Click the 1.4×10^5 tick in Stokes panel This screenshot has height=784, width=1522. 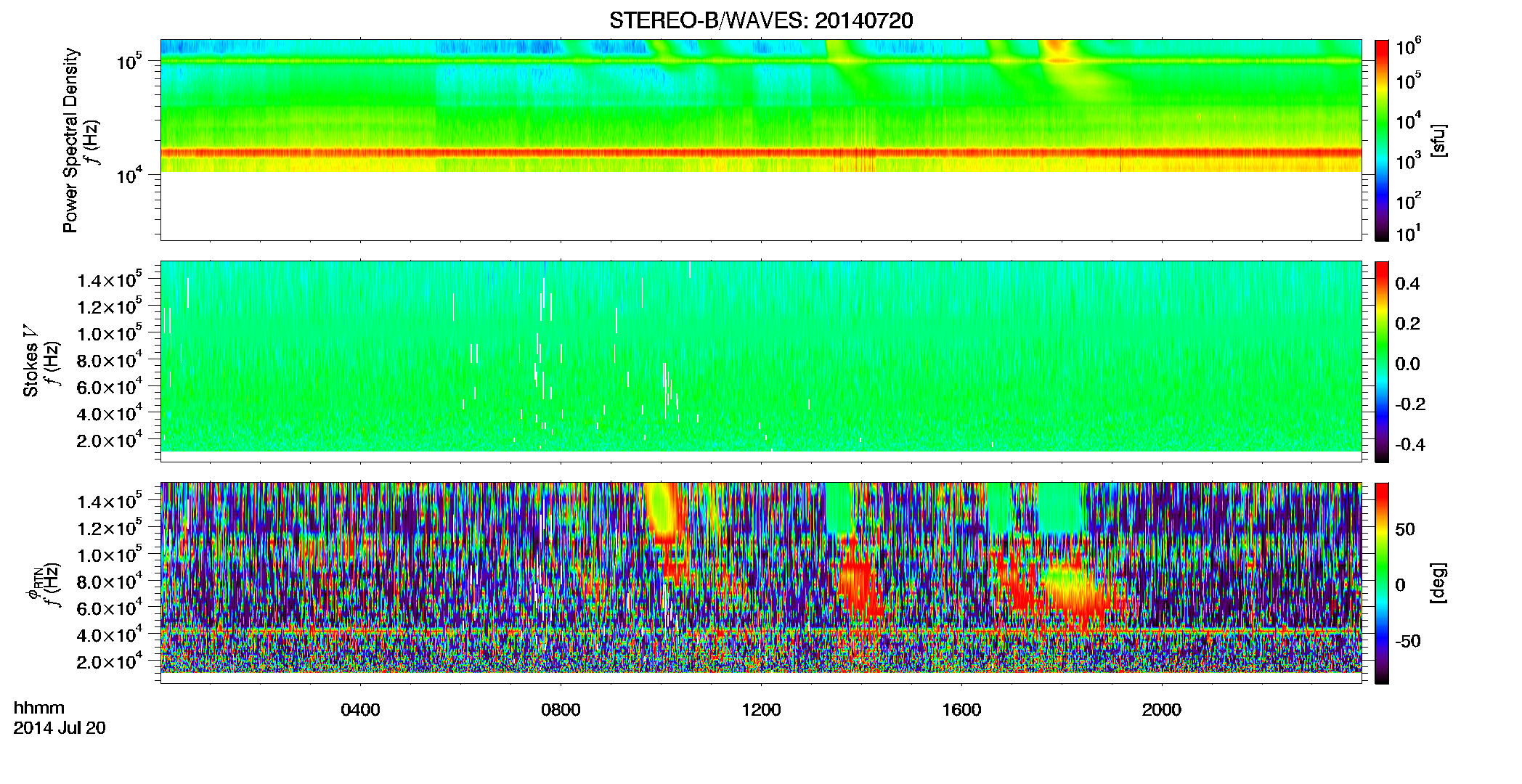click(110, 279)
